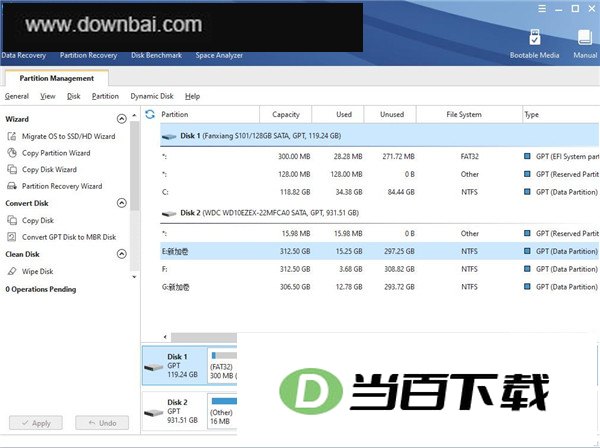Launch Space Analyzer from top toolbar
Image resolution: width=600 pixels, height=448 pixels.
point(219,55)
